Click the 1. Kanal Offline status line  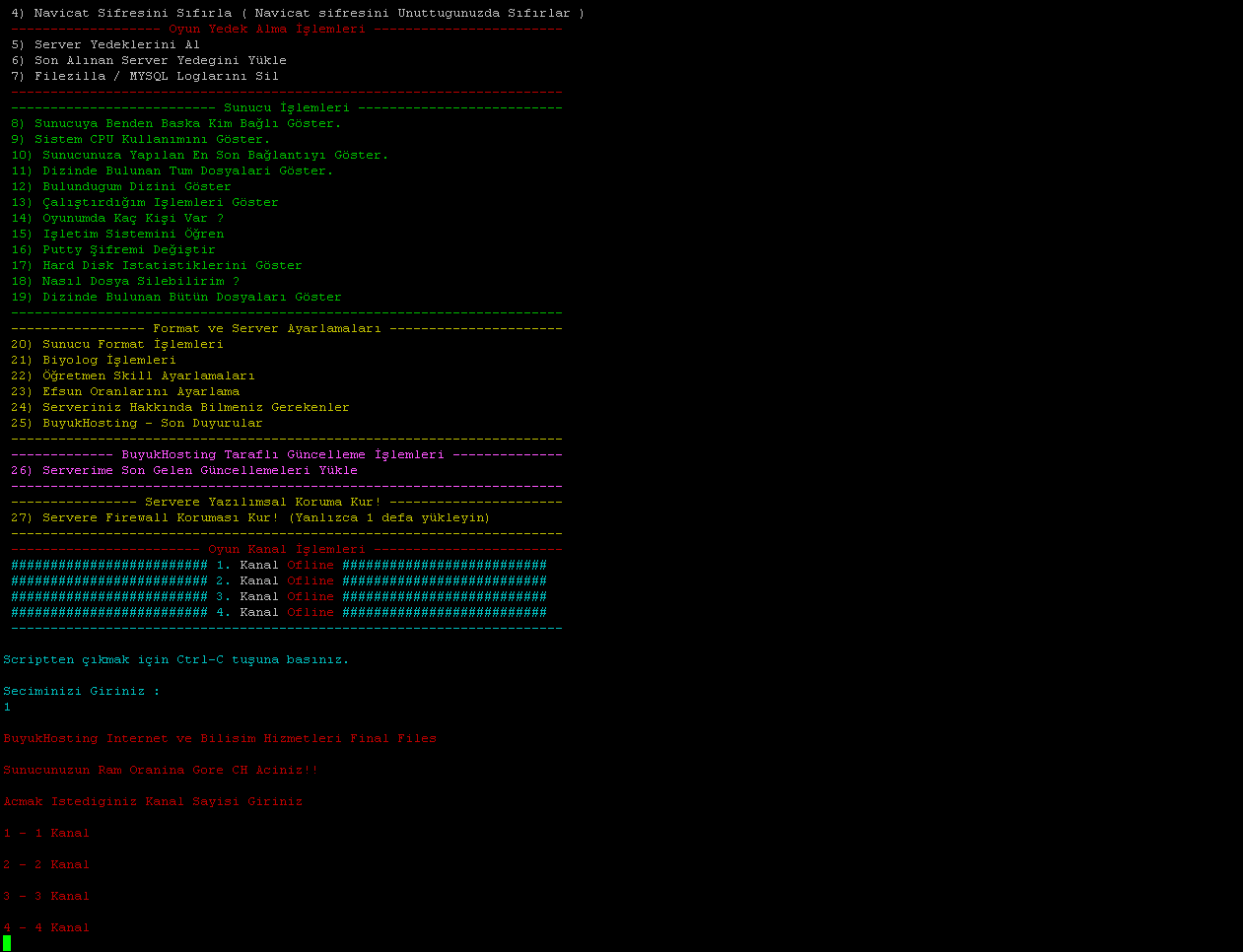(279, 565)
